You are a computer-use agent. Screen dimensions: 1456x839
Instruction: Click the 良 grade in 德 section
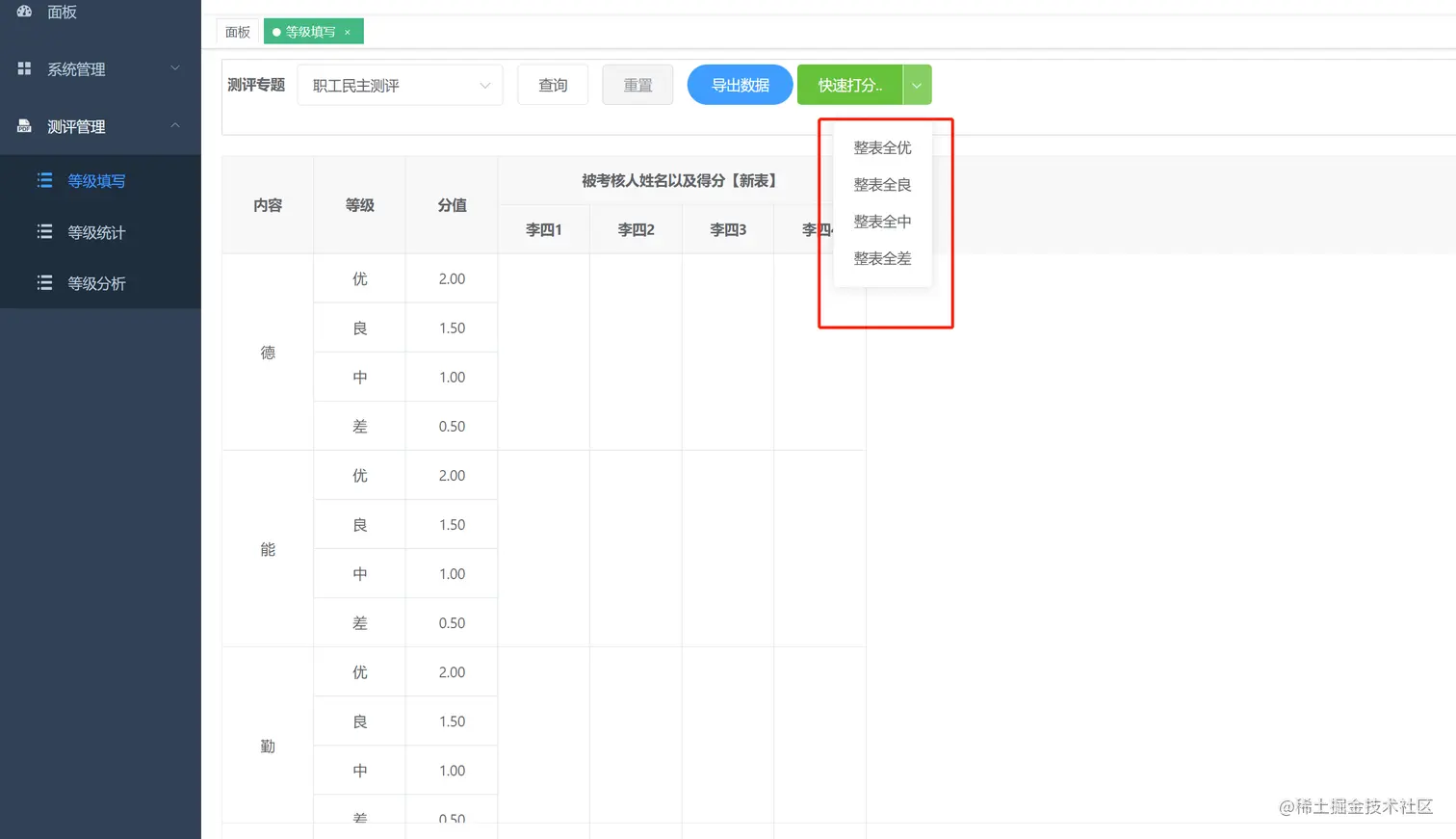[x=360, y=328]
